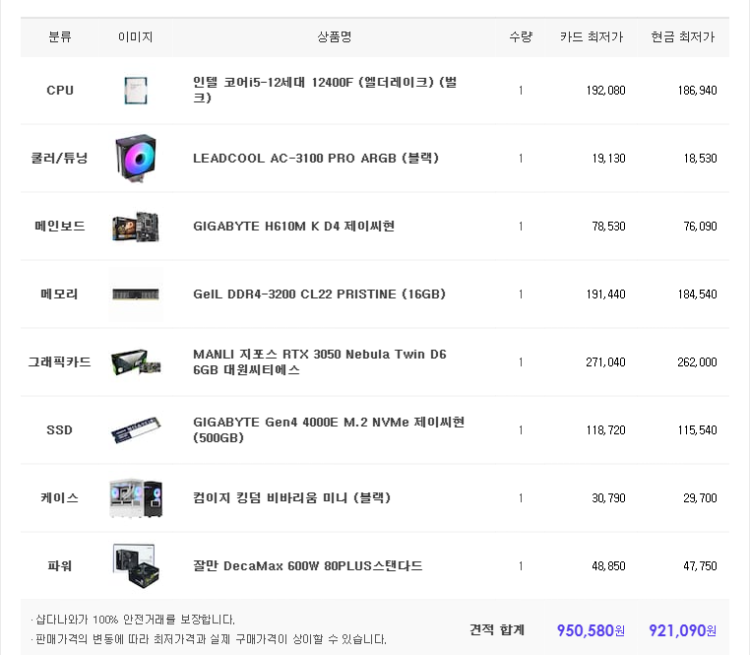Click the 현금 최저가 column header
This screenshot has width=750, height=655.
[x=683, y=37]
